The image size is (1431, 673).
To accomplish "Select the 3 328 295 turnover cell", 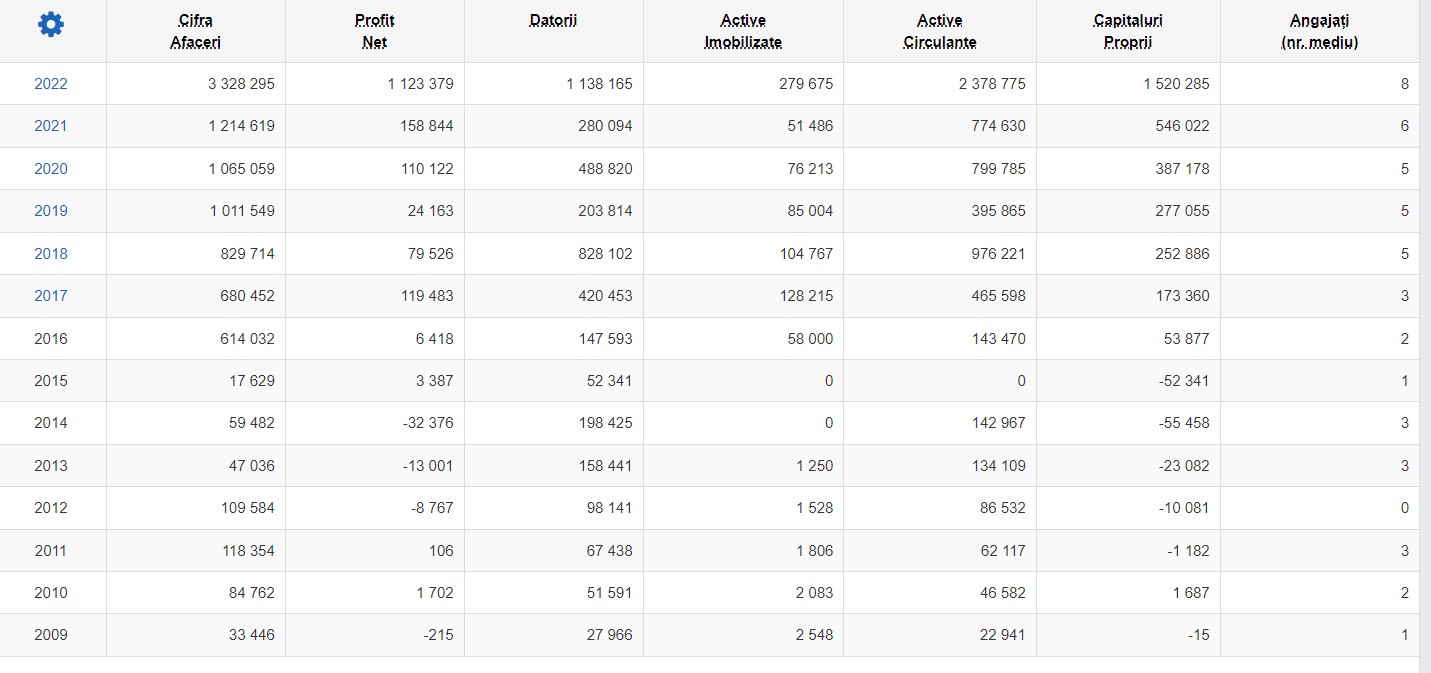I will [196, 84].
